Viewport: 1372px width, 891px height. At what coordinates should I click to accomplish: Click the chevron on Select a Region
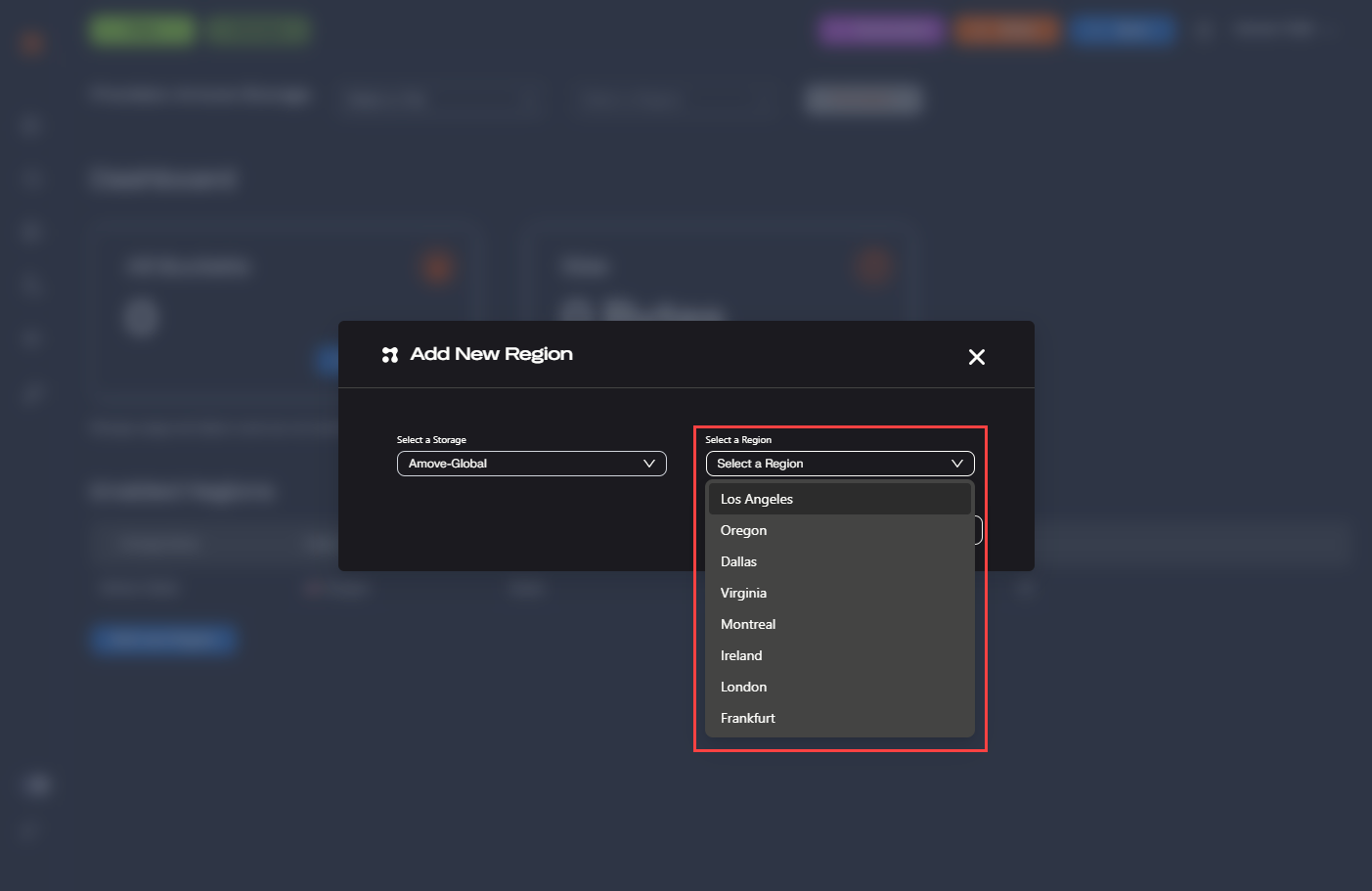click(x=956, y=464)
